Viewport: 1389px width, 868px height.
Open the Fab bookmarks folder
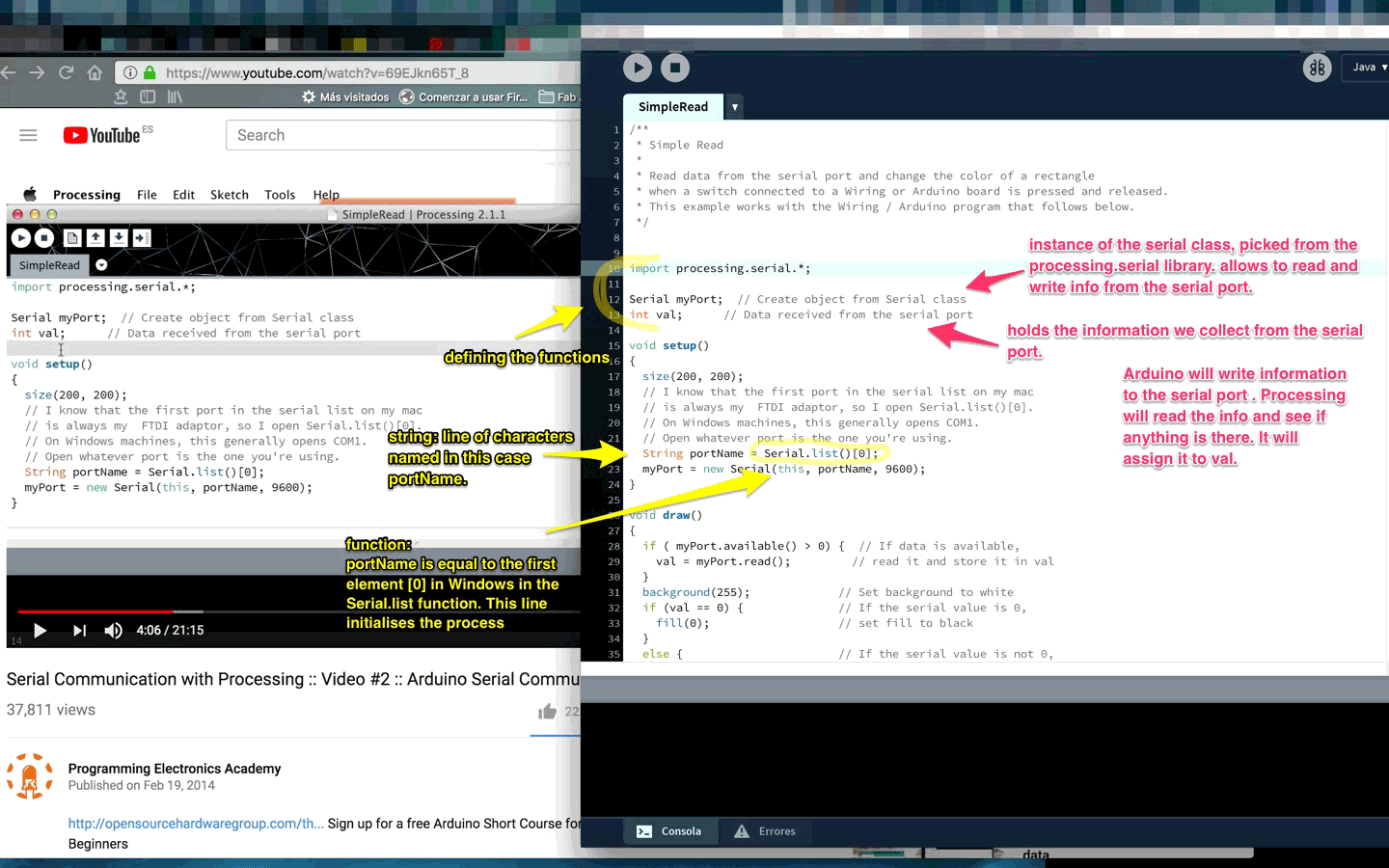coord(558,96)
